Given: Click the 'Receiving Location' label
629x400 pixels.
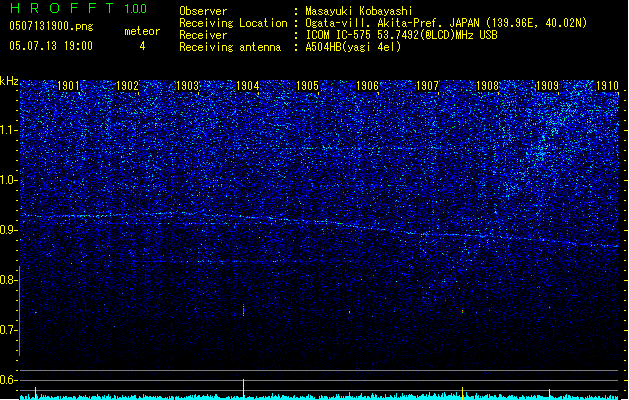Looking at the screenshot, I should click(x=233, y=23).
